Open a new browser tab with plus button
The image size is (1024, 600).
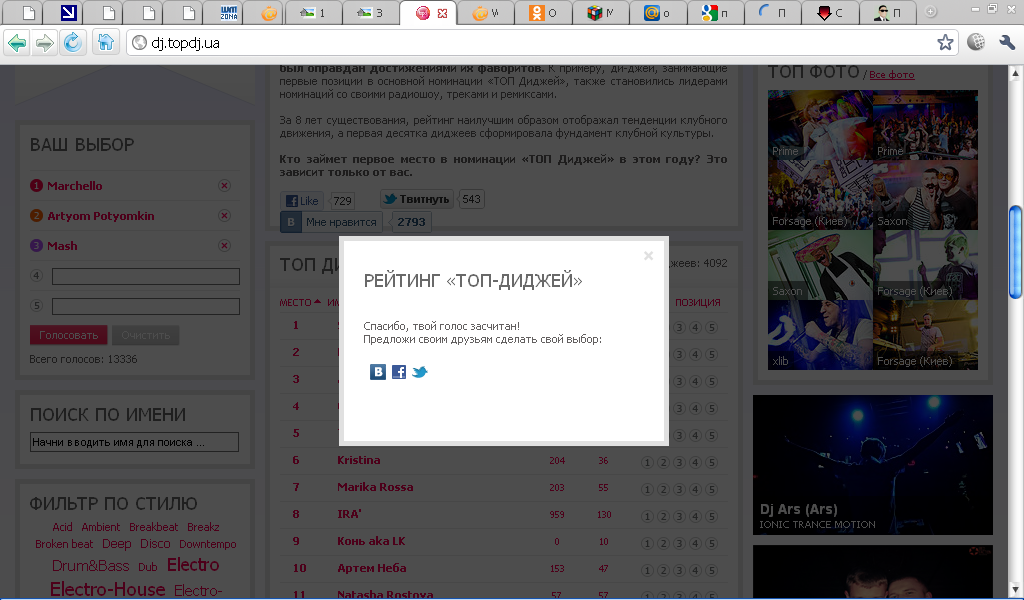click(x=931, y=12)
